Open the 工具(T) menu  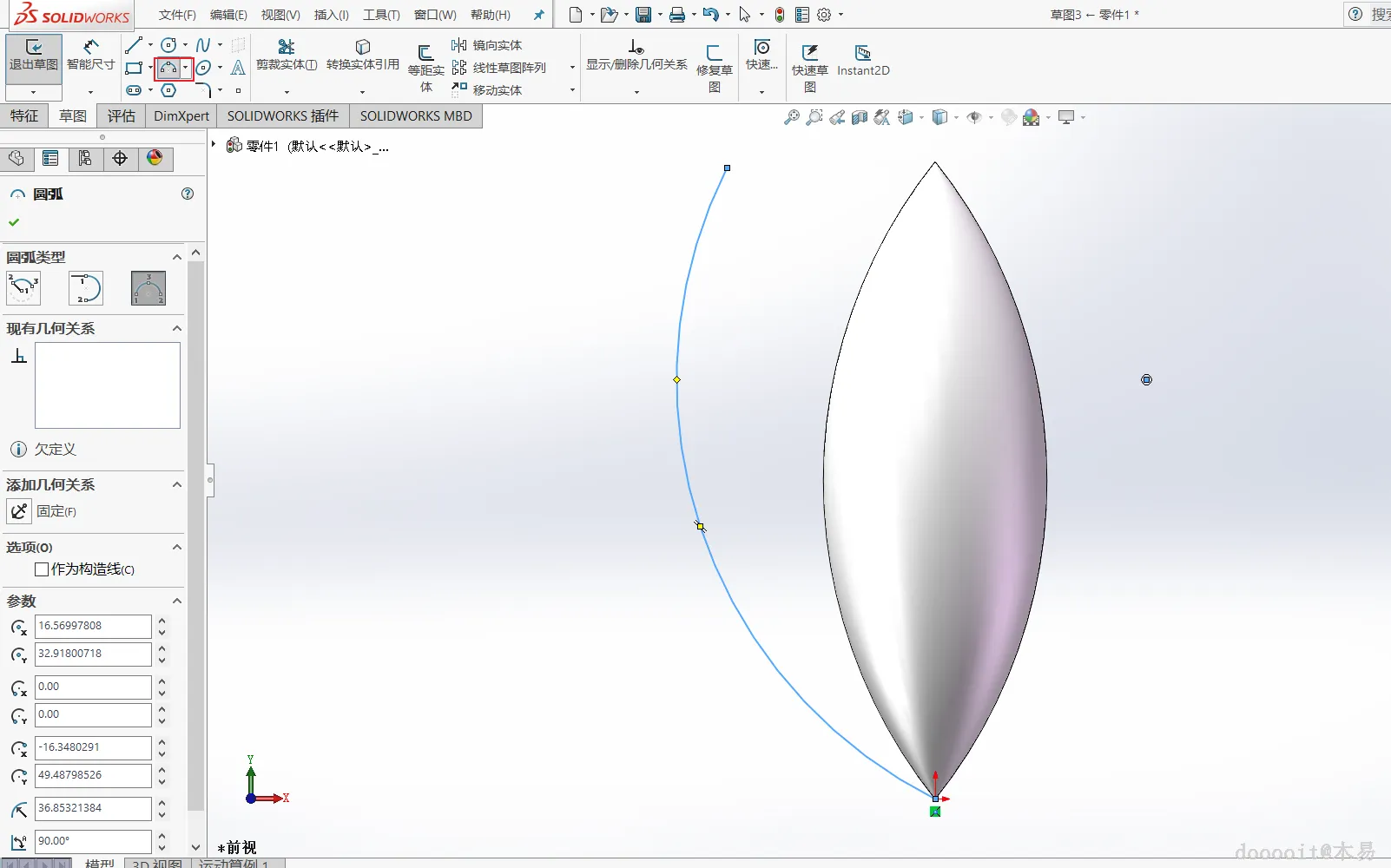click(x=381, y=15)
